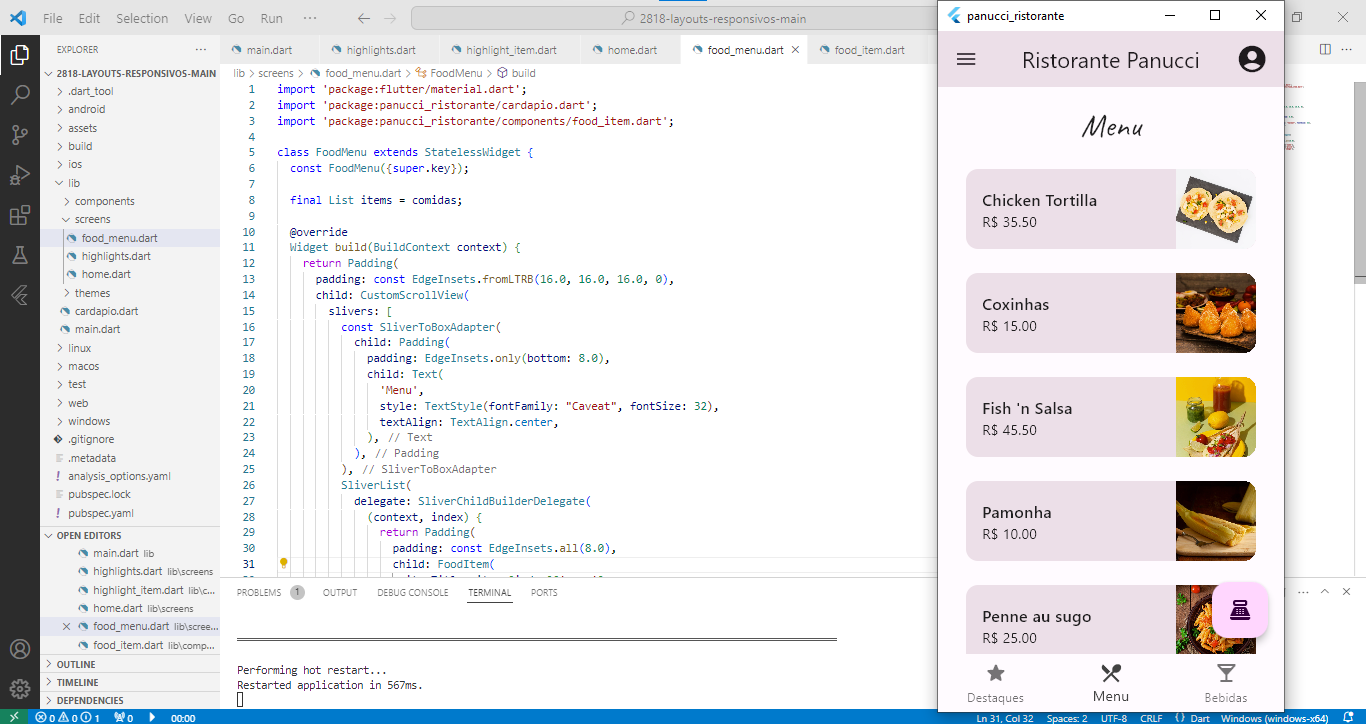Open the Edit menu
The width and height of the screenshot is (1366, 724).
point(89,18)
